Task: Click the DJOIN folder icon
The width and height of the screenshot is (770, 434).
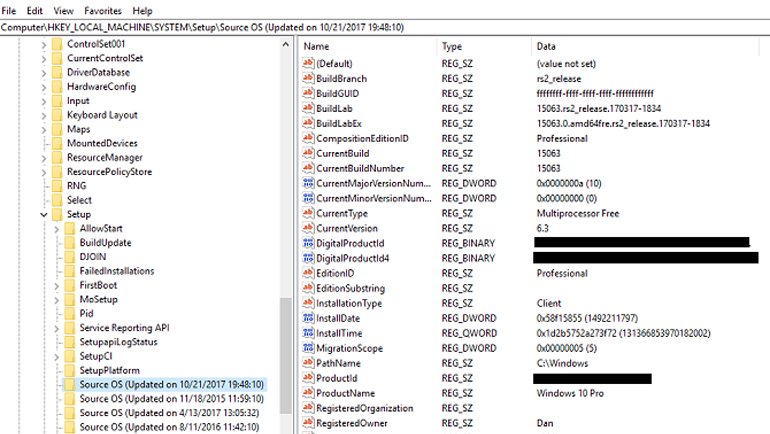Action: (x=70, y=257)
